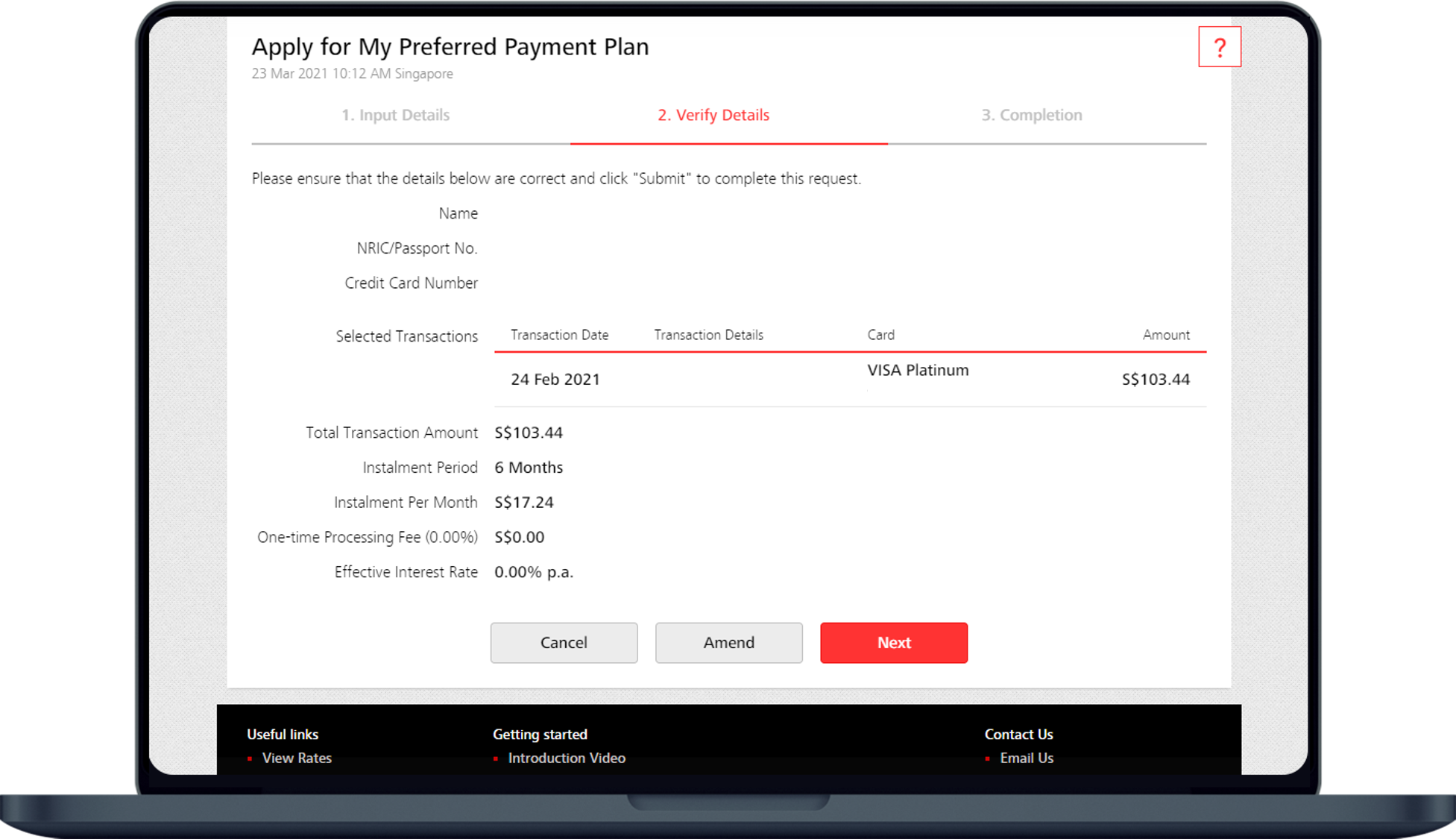This screenshot has height=839, width=1456.
Task: Click the Amount column header
Action: pyautogui.click(x=1166, y=335)
